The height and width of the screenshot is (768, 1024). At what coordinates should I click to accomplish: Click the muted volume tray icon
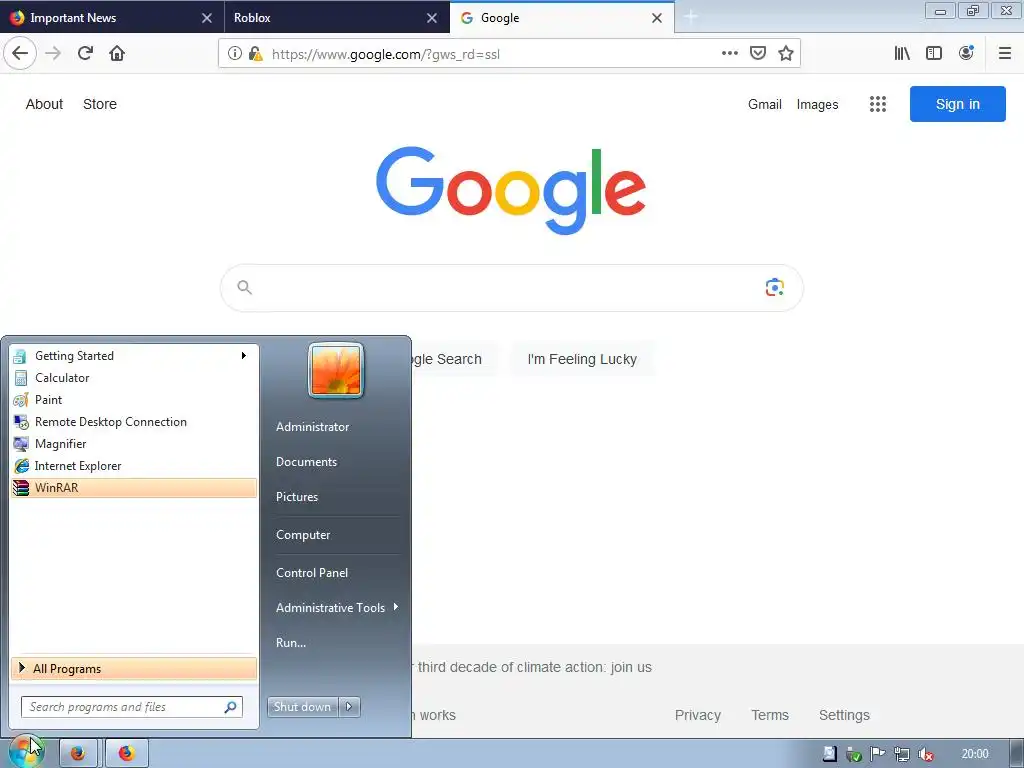click(x=925, y=754)
